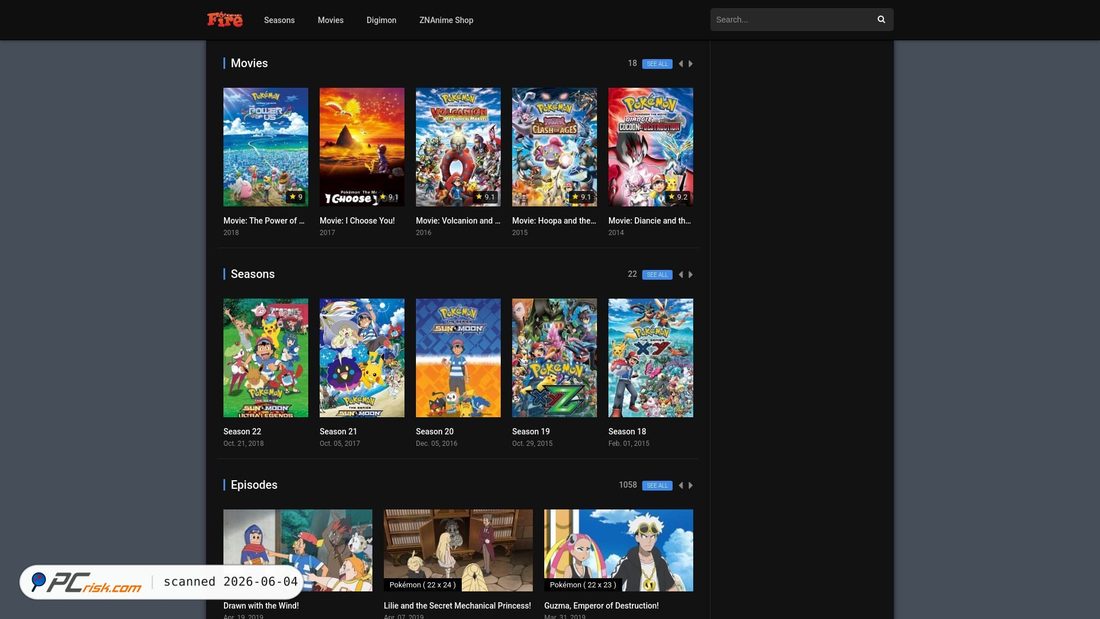Open Diancie movie poster
1100x619 pixels.
click(650, 147)
